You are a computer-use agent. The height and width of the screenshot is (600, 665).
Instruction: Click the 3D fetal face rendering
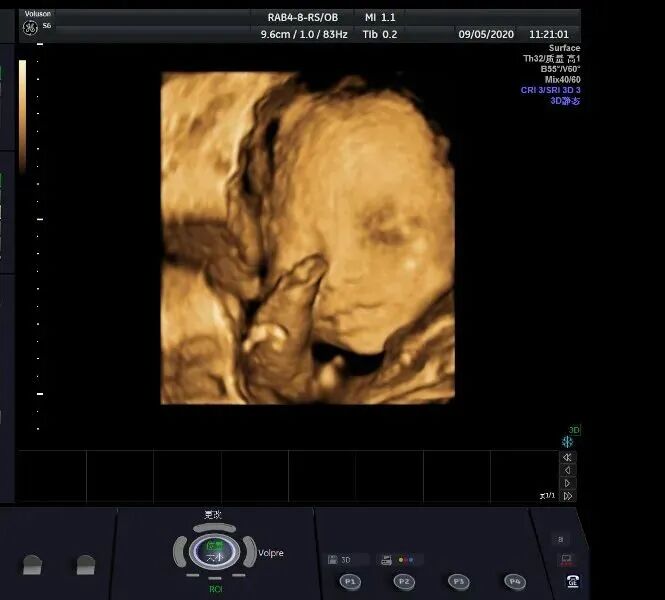tap(308, 238)
